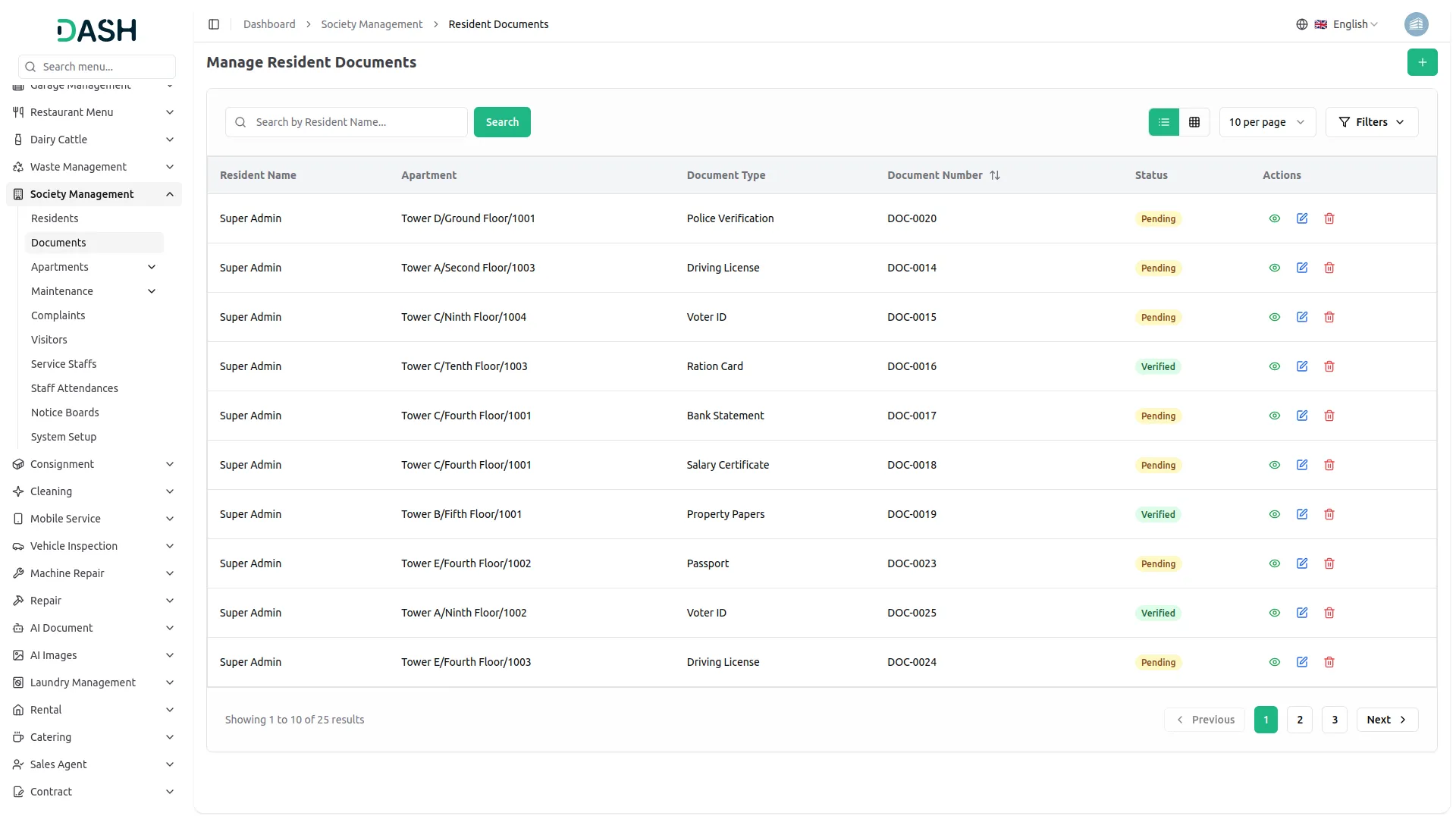Screen dimensions: 1456x819
Task: Edit the DOC-0023 Passport row
Action: (x=1301, y=563)
